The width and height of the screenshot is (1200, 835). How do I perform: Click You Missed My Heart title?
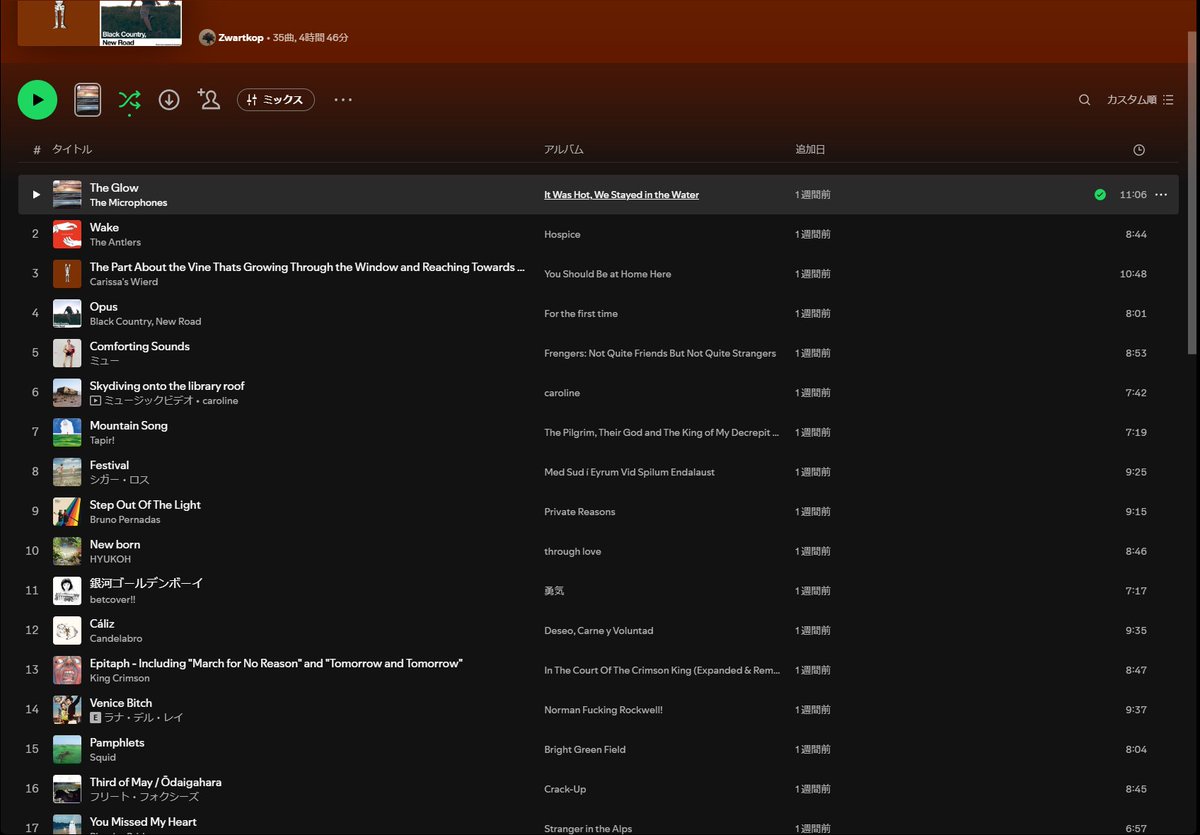pos(143,822)
